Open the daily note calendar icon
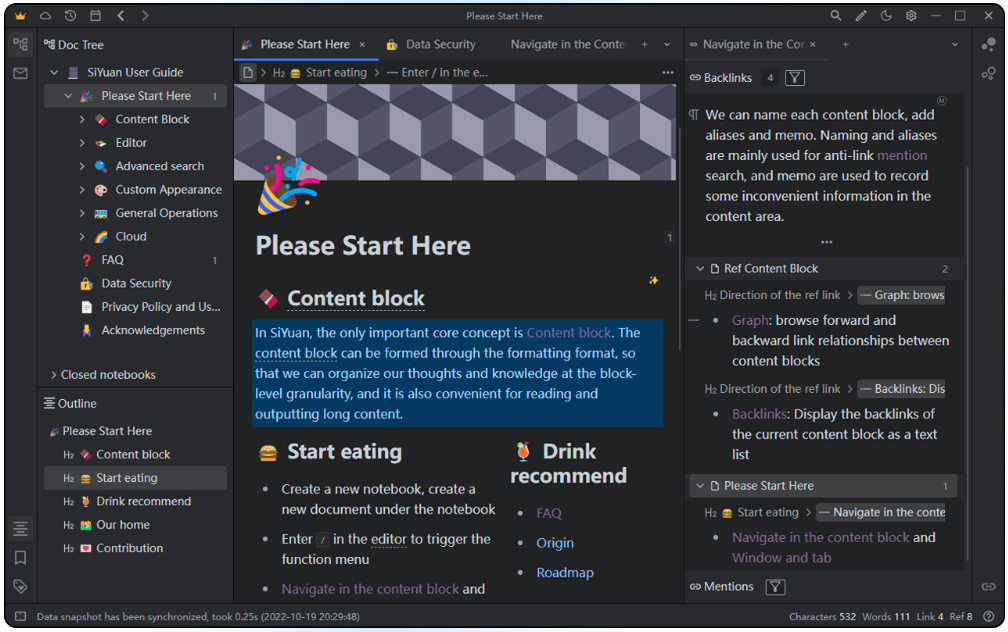 tap(95, 16)
